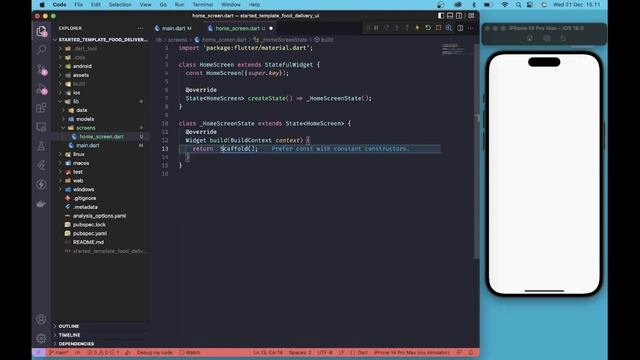Collapse the lib folder
This screenshot has height=360, width=640.
pos(100,101)
